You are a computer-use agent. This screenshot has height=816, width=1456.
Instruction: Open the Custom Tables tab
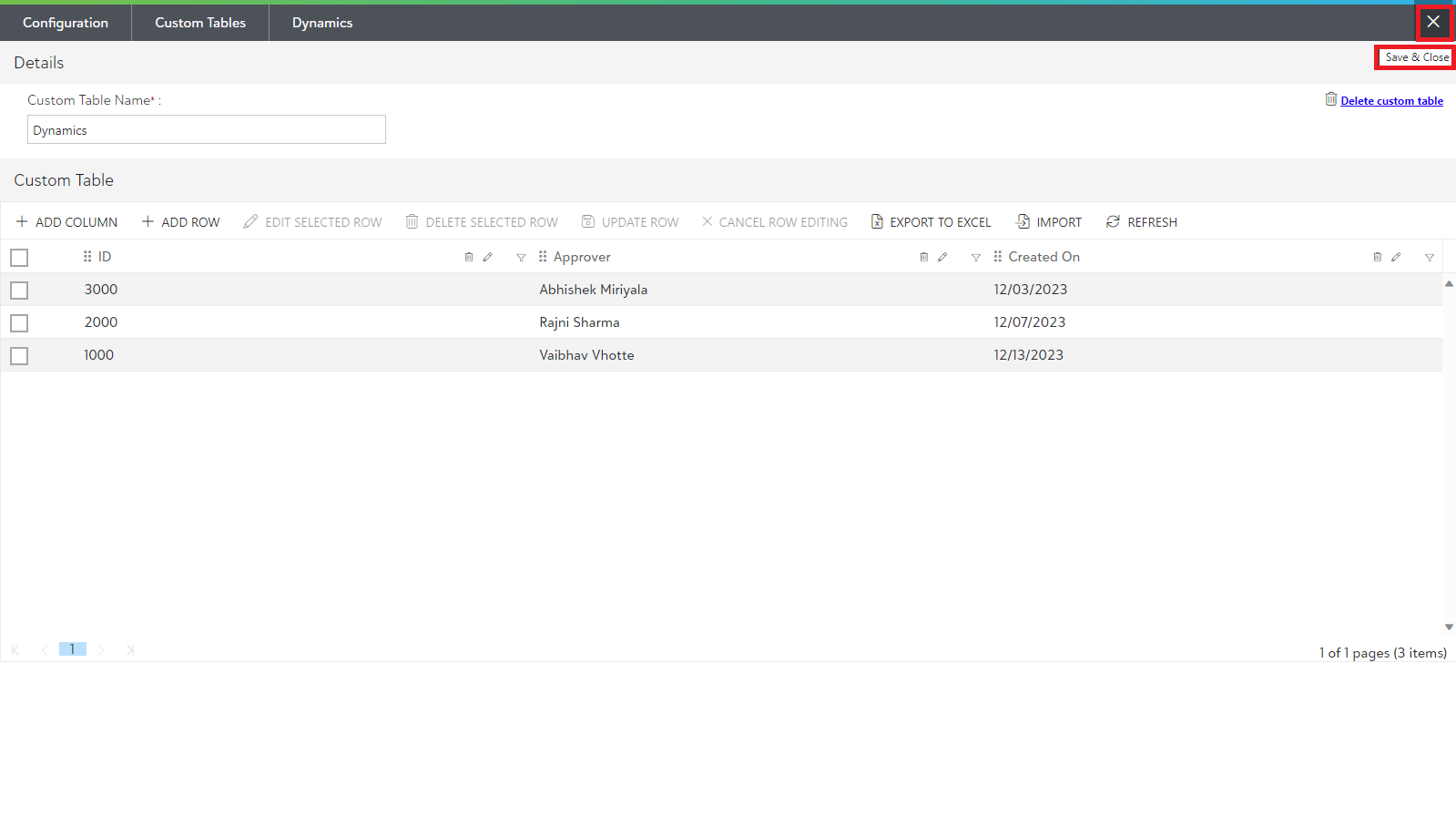(x=200, y=23)
